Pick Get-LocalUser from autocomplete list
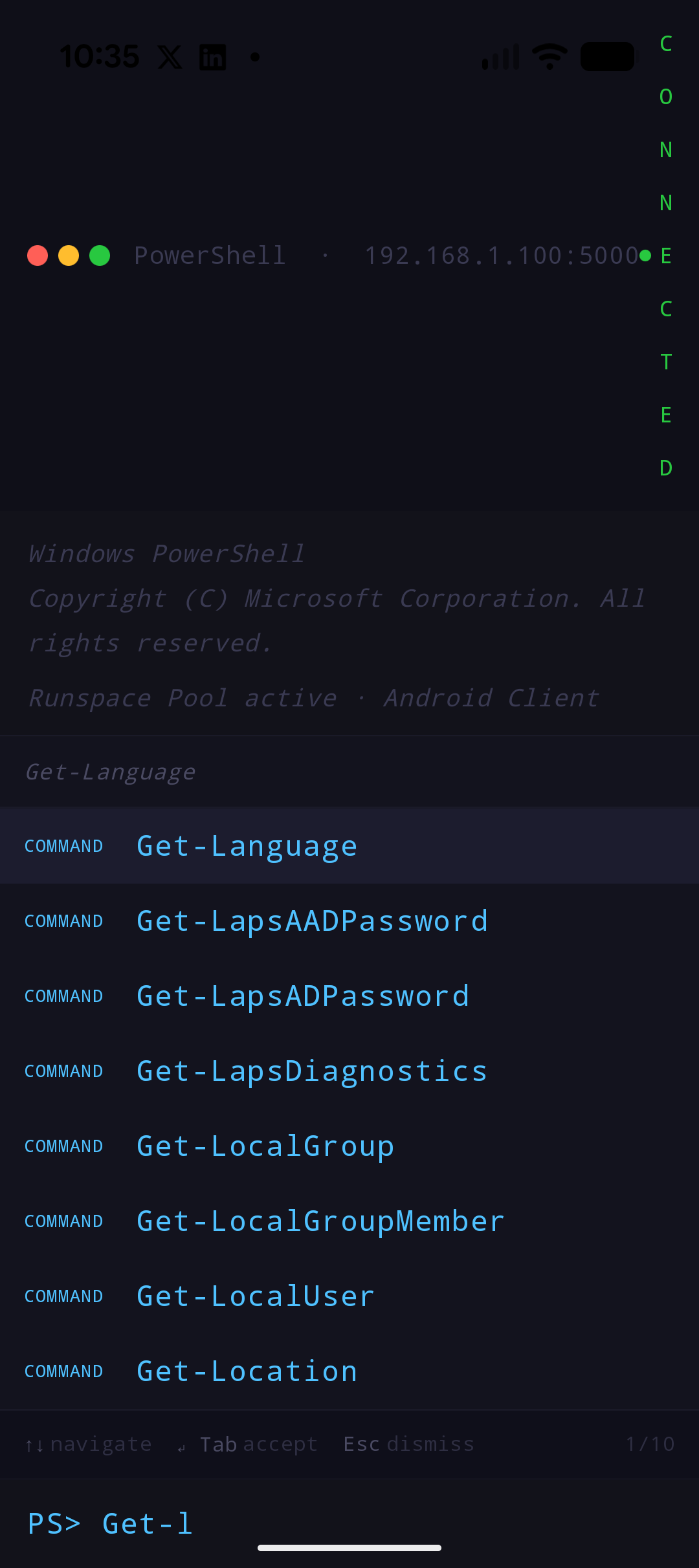 coord(256,1296)
